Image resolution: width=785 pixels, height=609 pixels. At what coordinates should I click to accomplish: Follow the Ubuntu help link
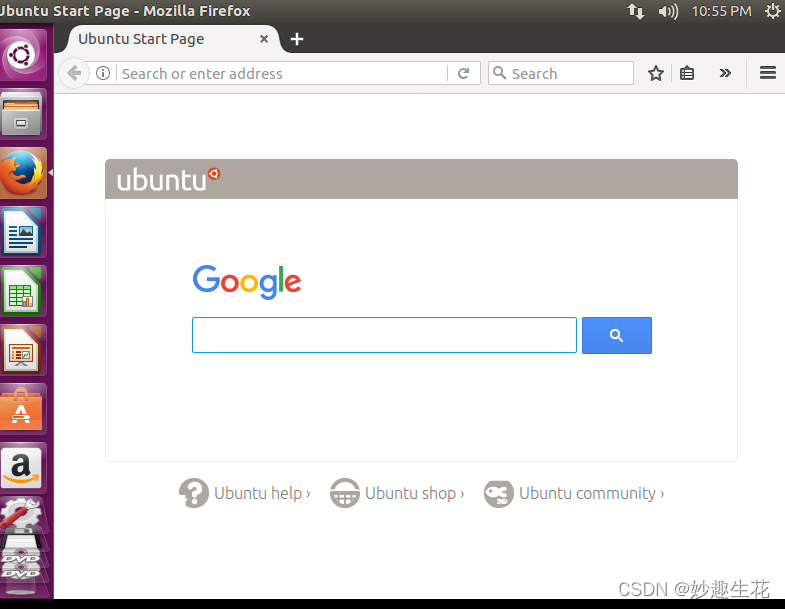point(245,493)
